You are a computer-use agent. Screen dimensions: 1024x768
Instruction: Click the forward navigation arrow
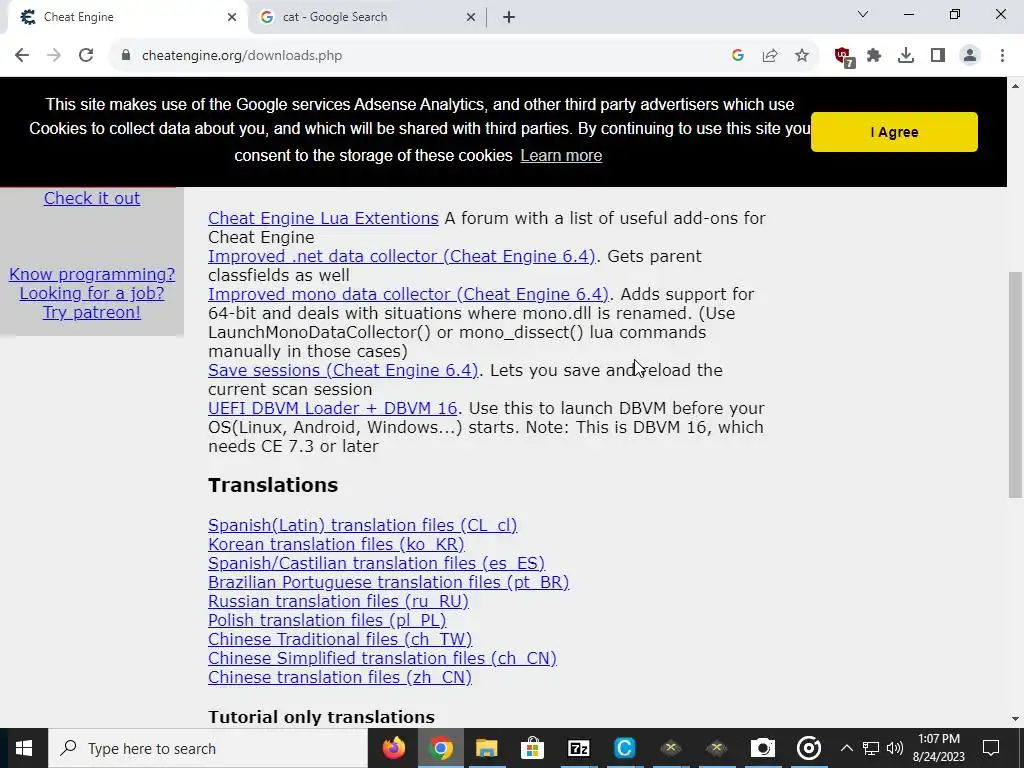pos(54,56)
